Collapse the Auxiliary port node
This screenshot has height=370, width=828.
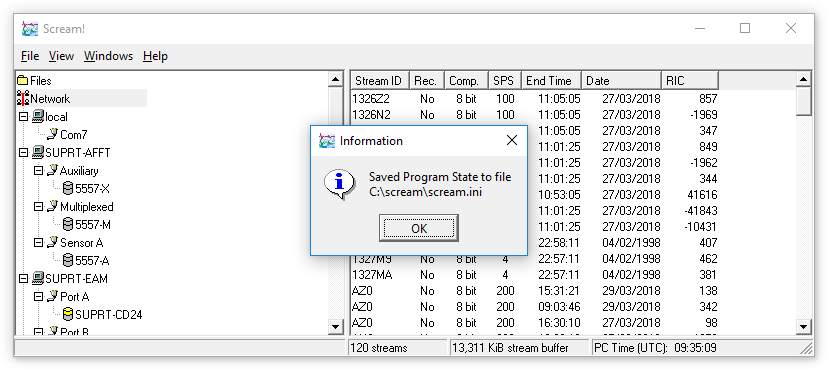pyautogui.click(x=38, y=170)
